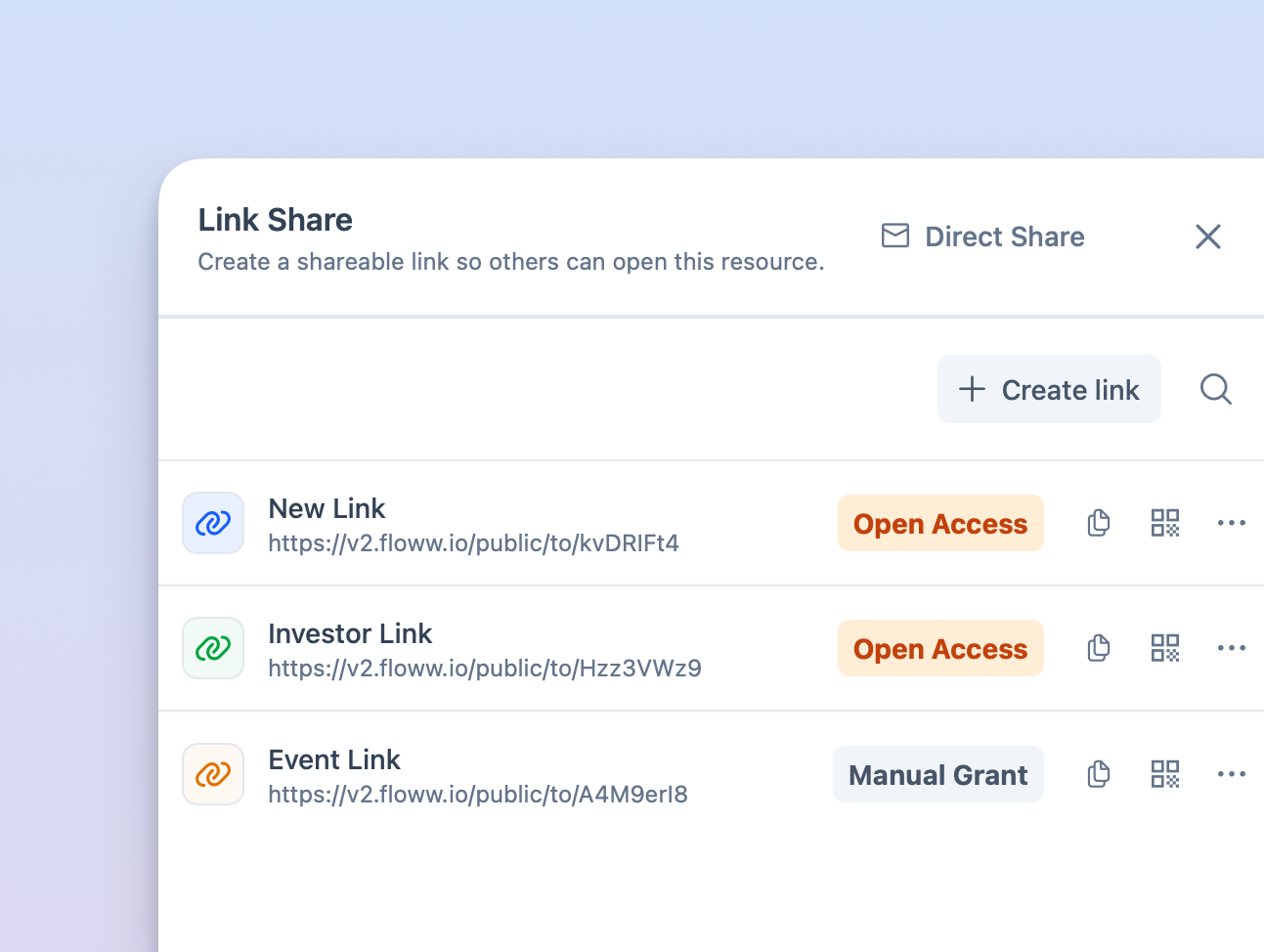The image size is (1264, 952).
Task: Switch to Direct Share
Action: (x=983, y=237)
